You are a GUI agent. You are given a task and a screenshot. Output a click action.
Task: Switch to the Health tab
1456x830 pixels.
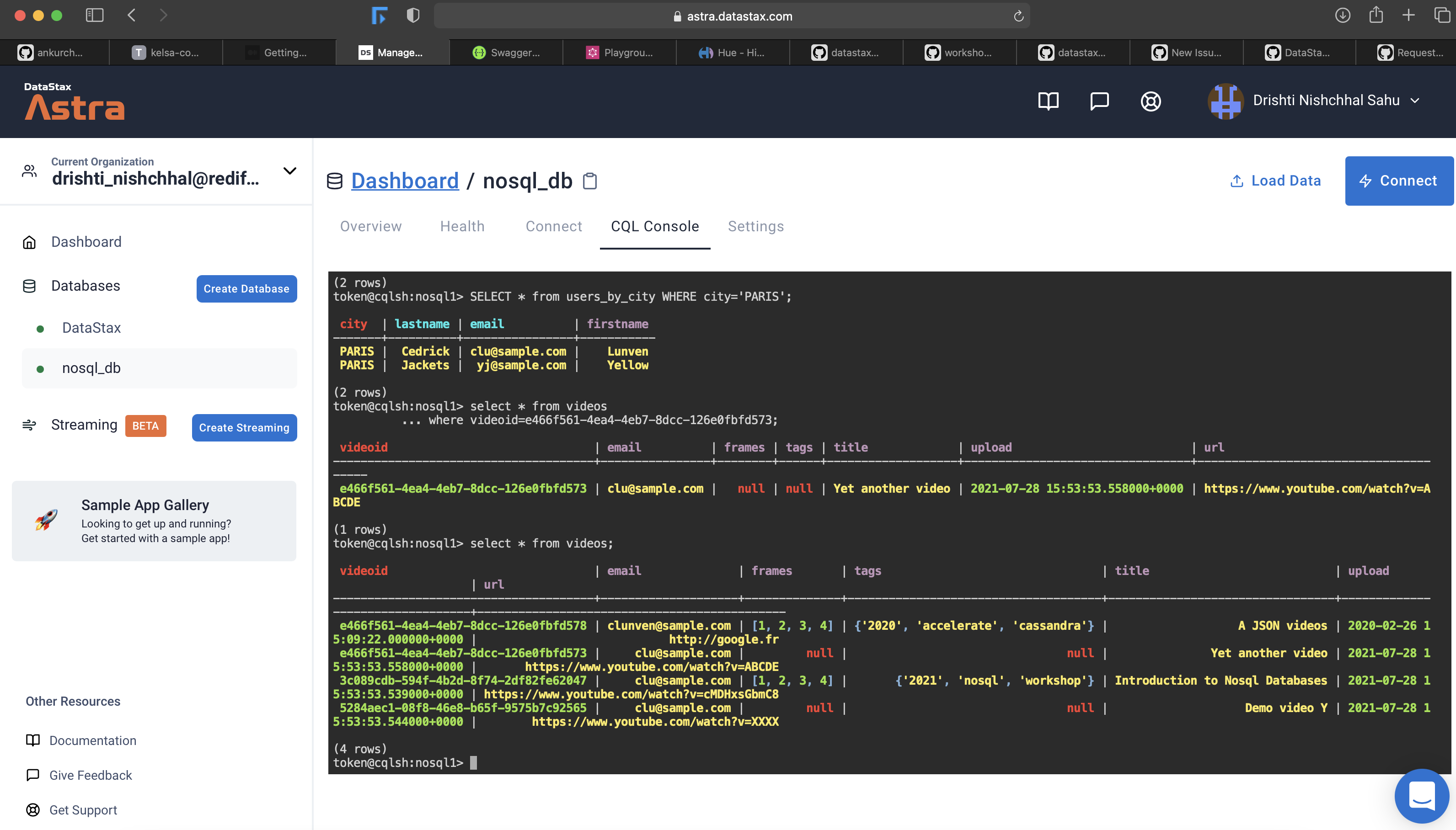click(462, 226)
